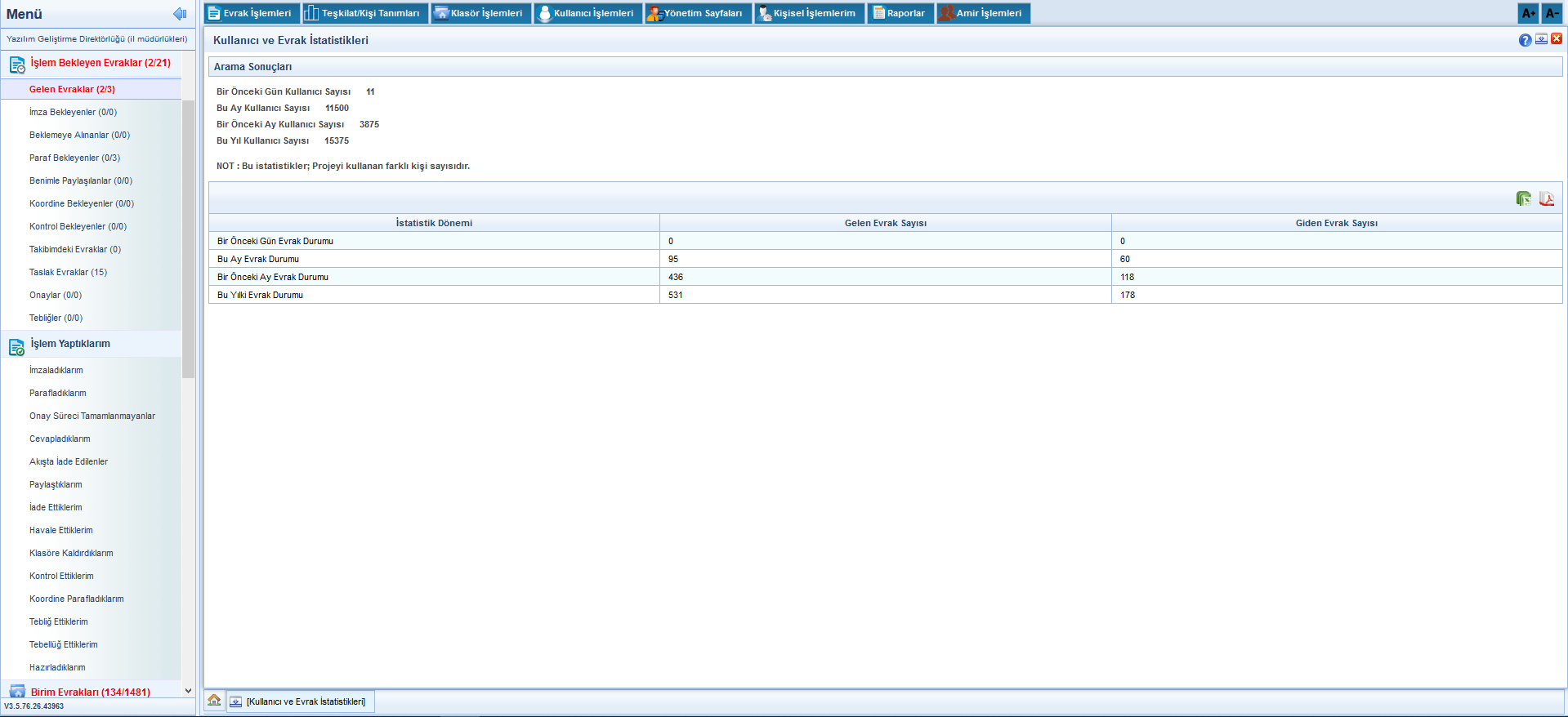
Task: Click the A- decrease font size button
Action: [1552, 13]
